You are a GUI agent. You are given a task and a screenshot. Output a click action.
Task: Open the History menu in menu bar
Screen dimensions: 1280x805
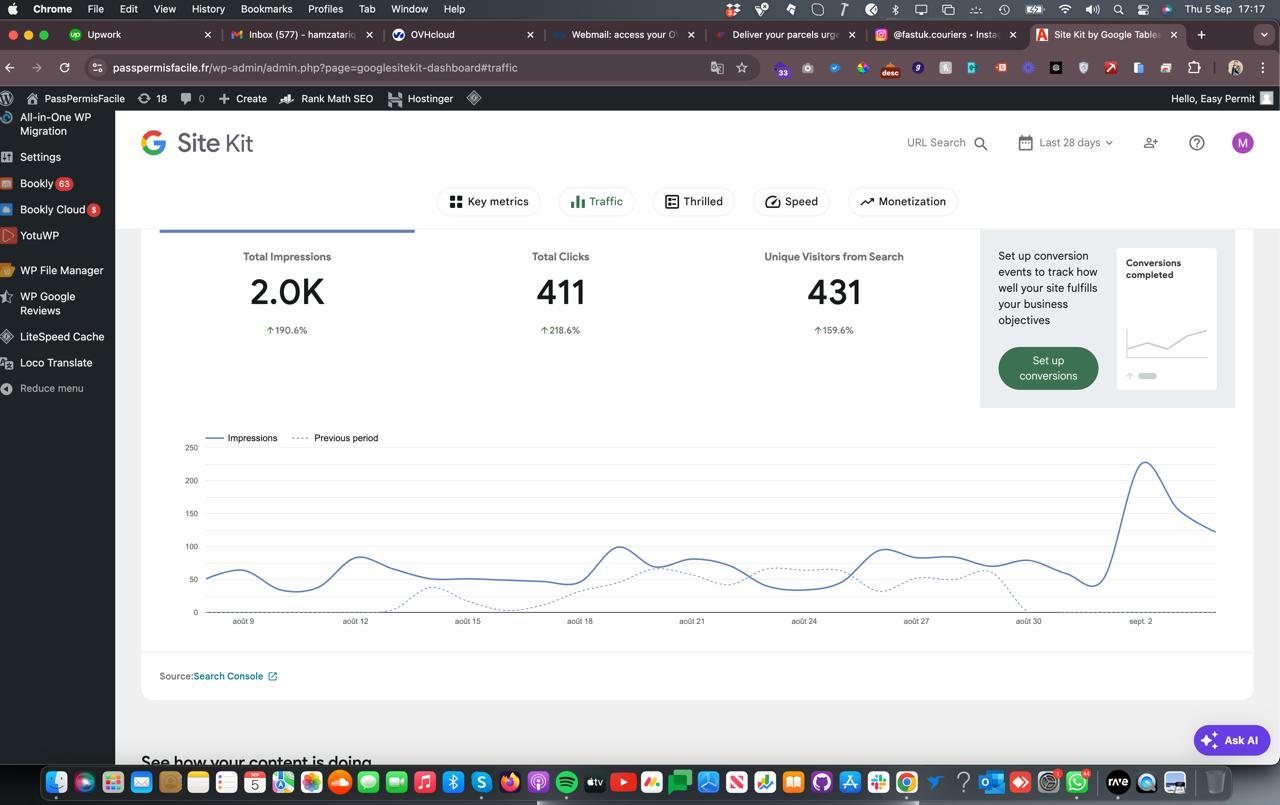point(208,9)
